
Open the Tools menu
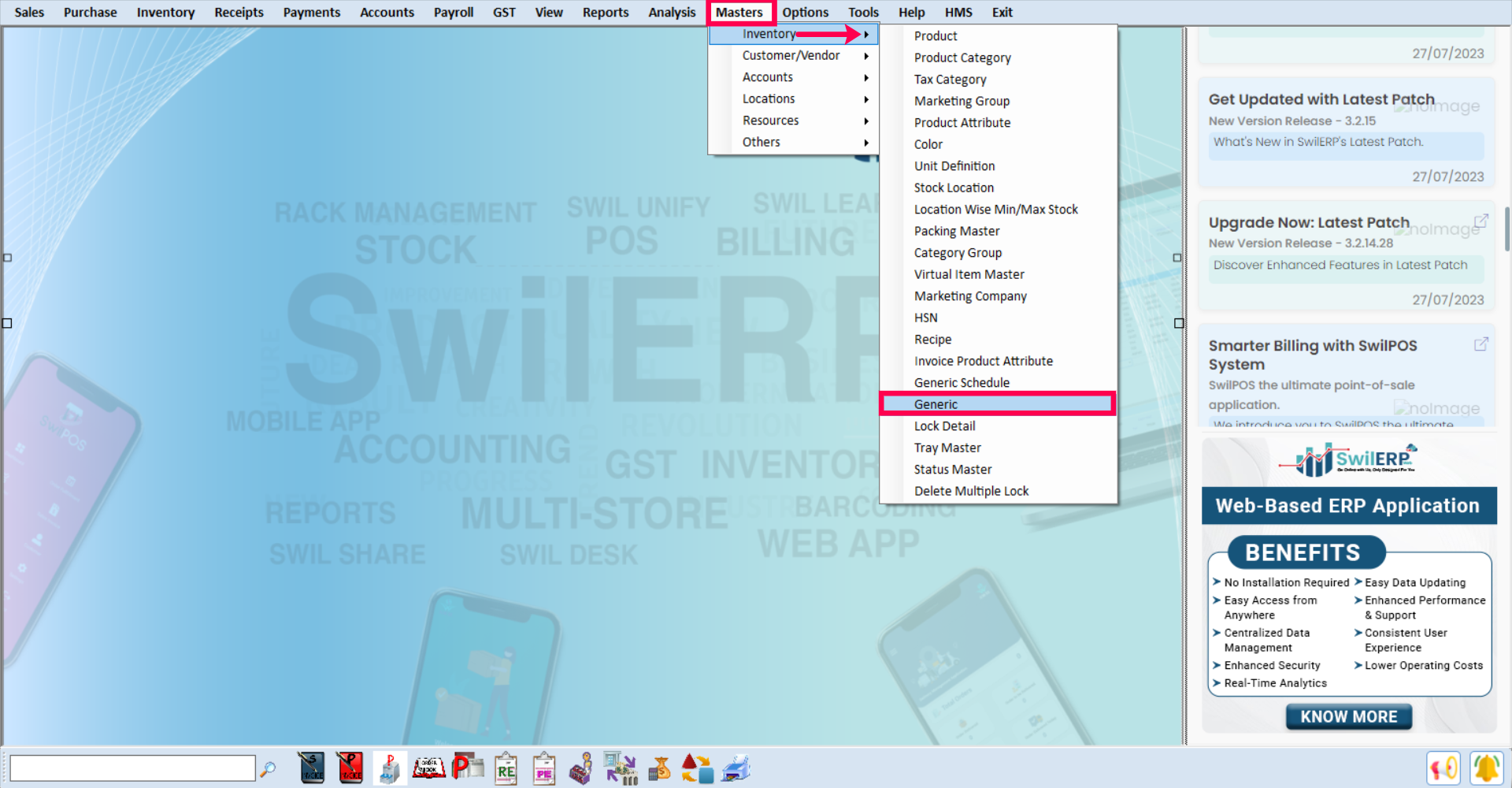coord(863,13)
